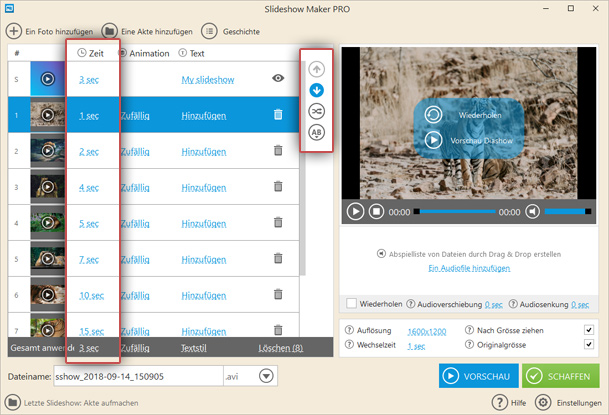Click the help icon next to Wechselzeit

pyautogui.click(x=349, y=344)
